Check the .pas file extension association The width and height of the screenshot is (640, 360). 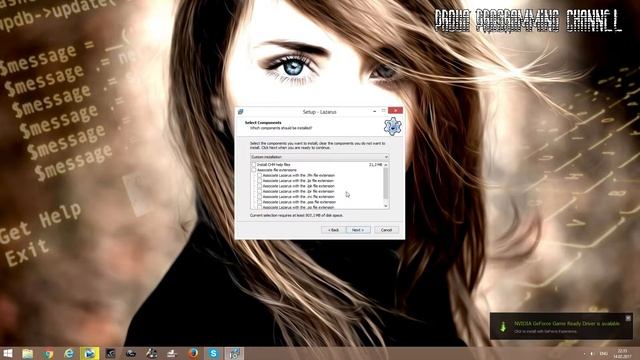(260, 202)
